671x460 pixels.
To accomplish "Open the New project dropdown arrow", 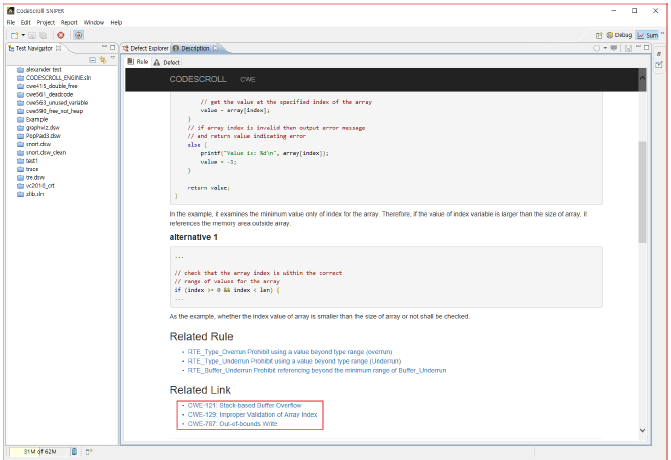I will tap(23, 36).
